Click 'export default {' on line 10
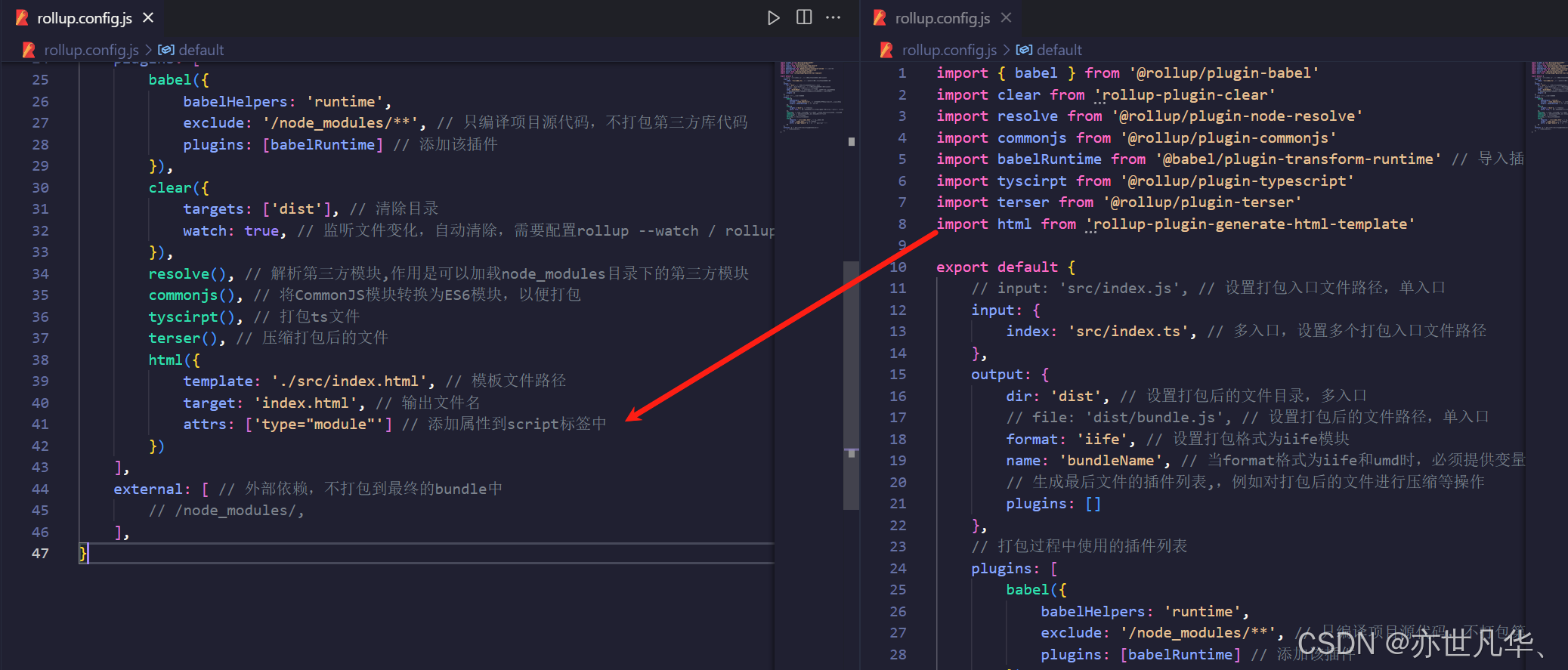Image resolution: width=1568 pixels, height=670 pixels. tap(1006, 267)
